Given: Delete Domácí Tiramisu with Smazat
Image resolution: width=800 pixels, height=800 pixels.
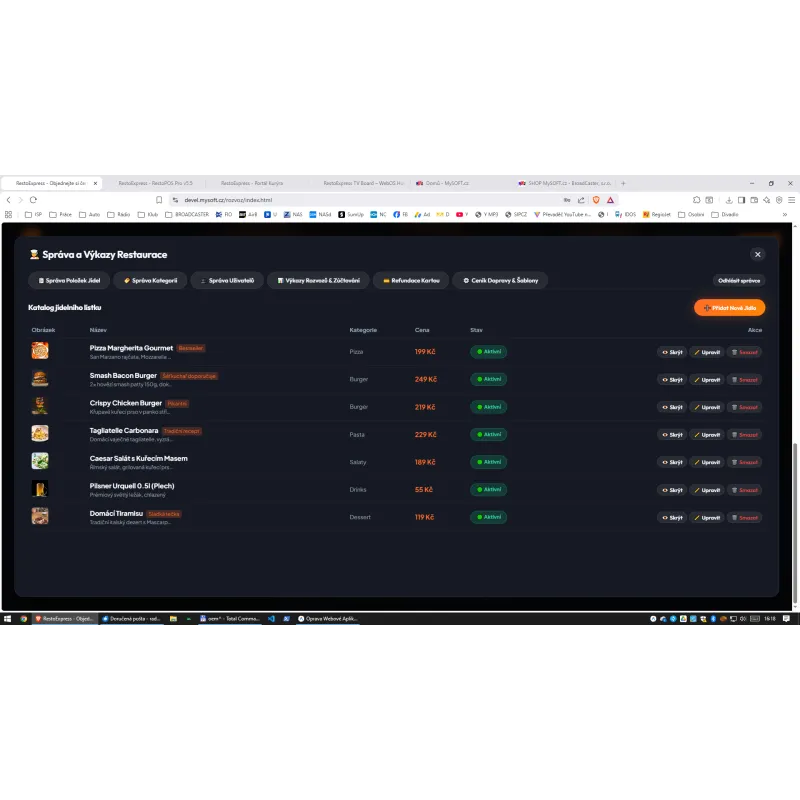Looking at the screenshot, I should coord(744,517).
